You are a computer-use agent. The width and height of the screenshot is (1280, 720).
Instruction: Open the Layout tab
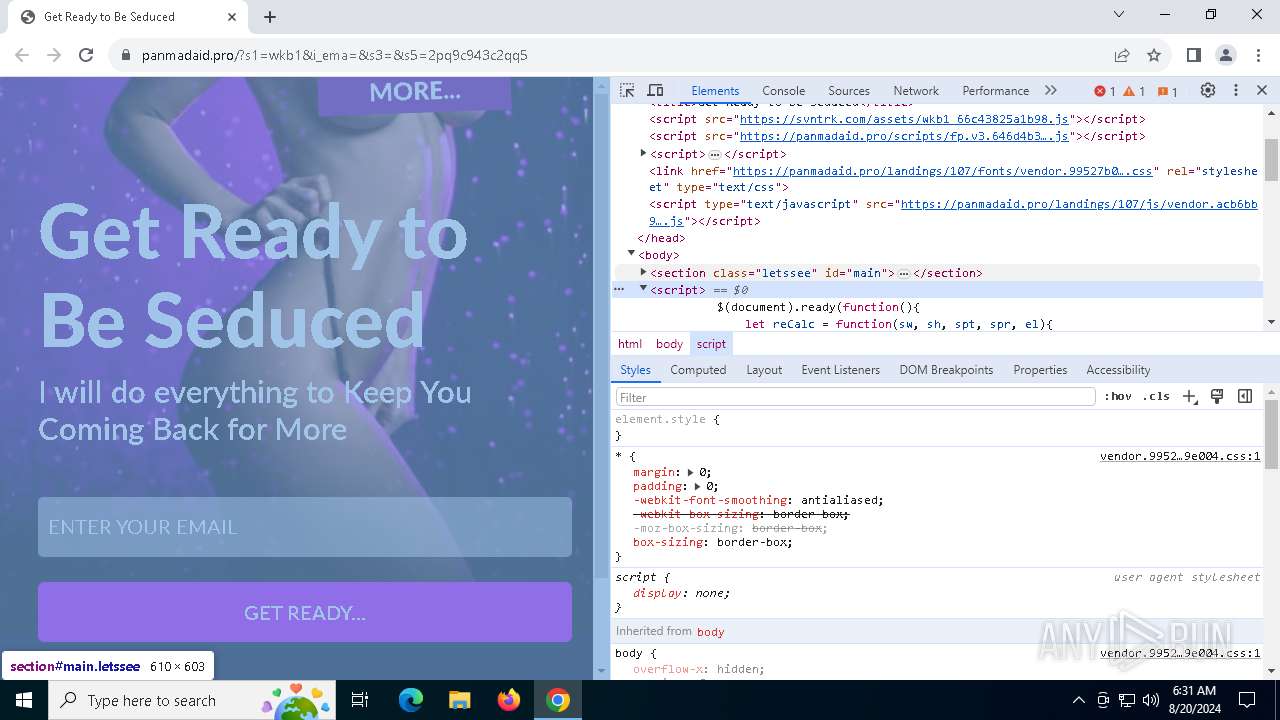[764, 369]
